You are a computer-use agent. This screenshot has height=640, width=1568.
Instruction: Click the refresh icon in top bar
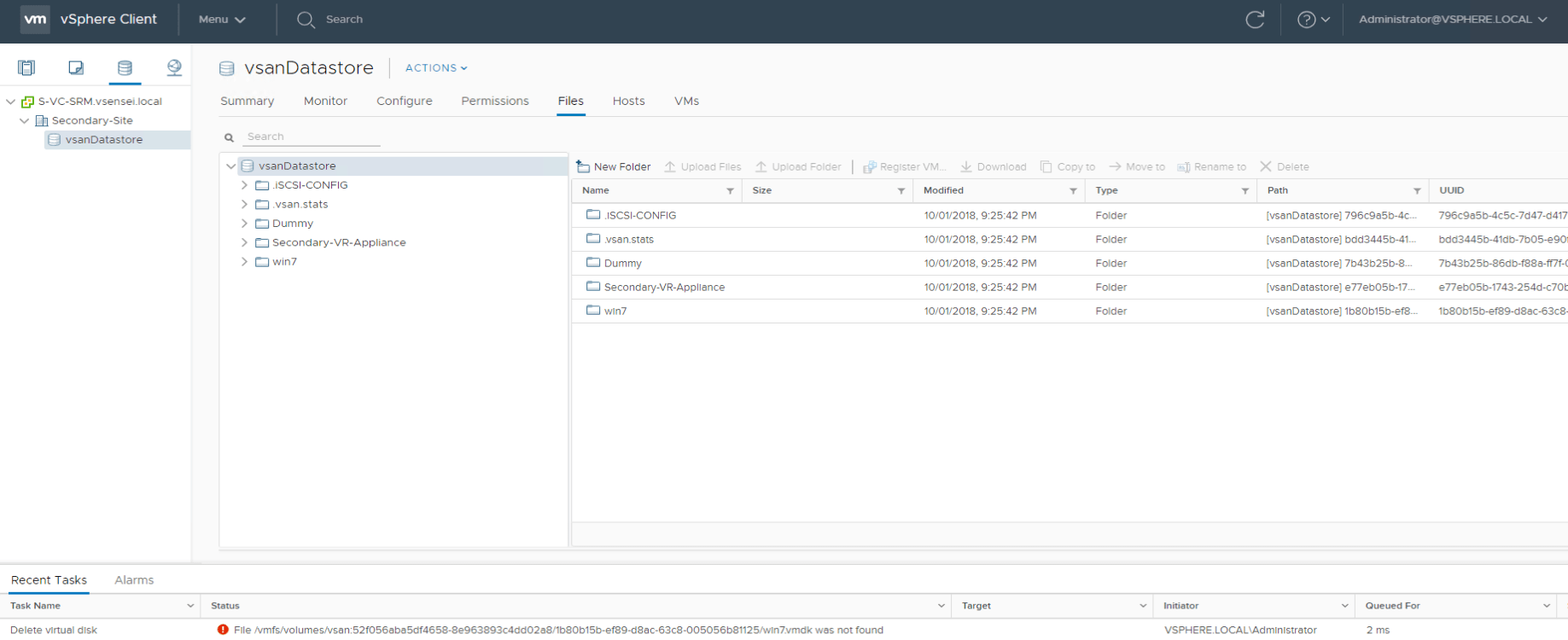tap(1255, 20)
